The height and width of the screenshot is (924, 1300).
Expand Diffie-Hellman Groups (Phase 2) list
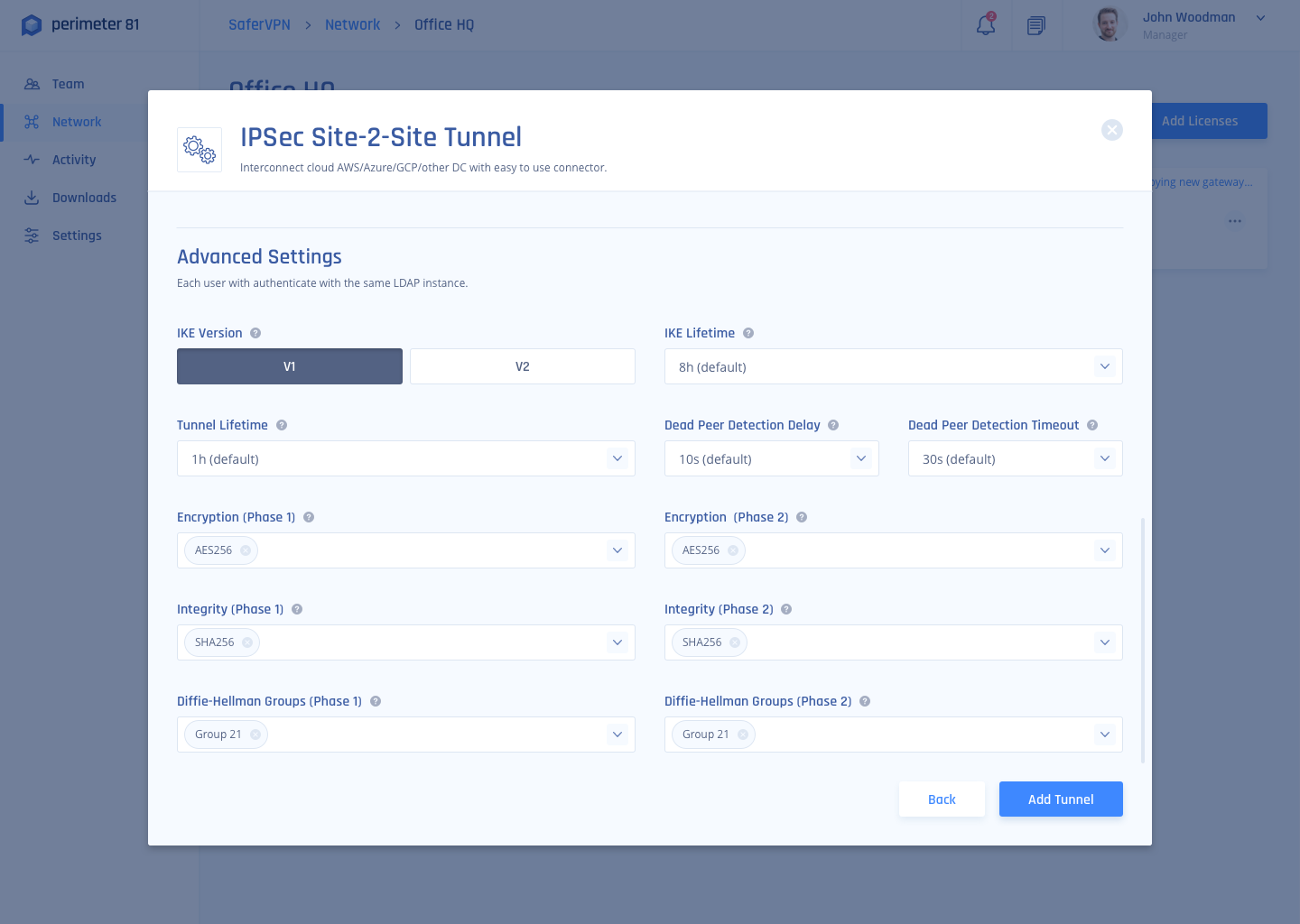pos(1105,735)
